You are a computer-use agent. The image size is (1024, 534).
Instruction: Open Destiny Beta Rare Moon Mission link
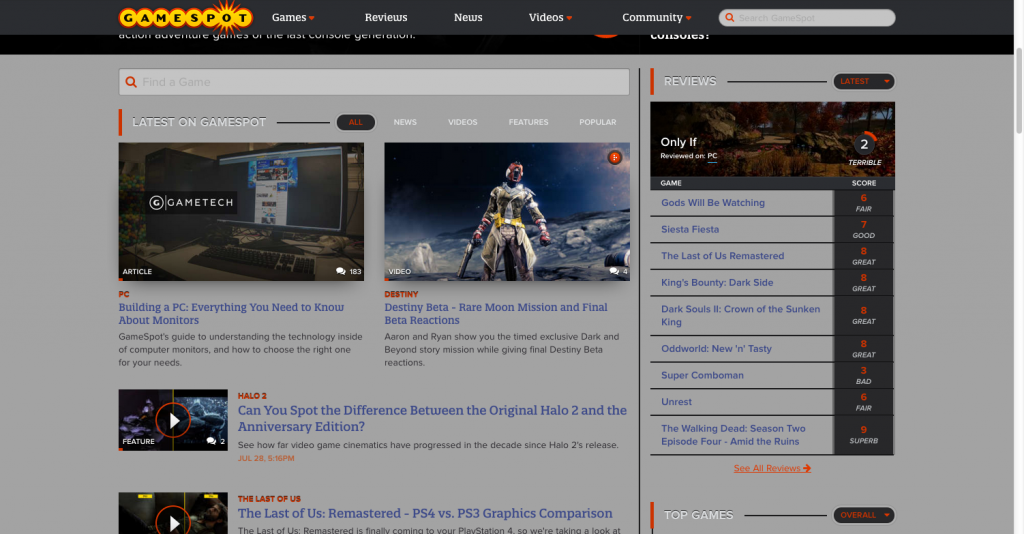(x=496, y=314)
